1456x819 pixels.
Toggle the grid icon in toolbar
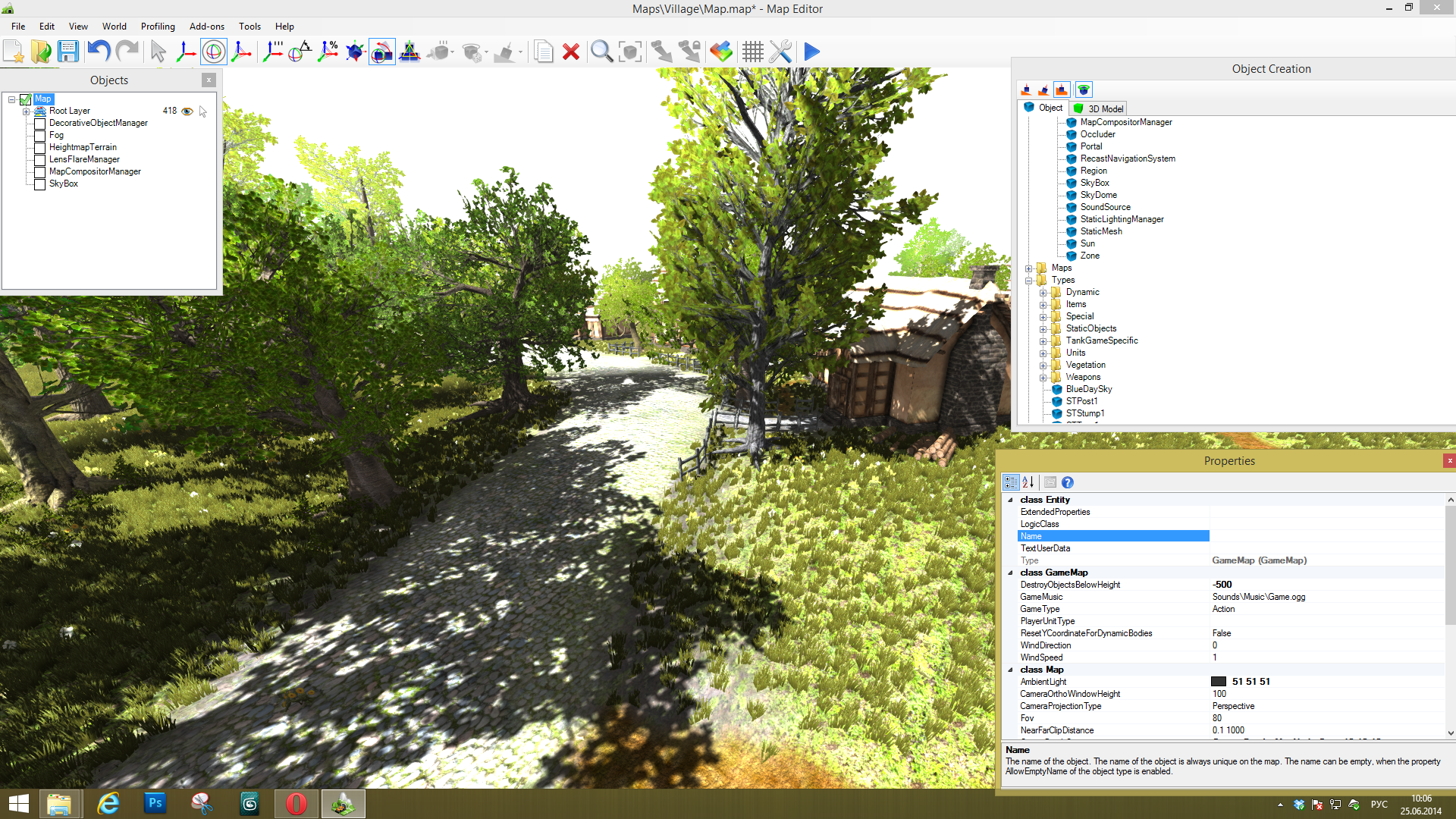click(x=752, y=52)
